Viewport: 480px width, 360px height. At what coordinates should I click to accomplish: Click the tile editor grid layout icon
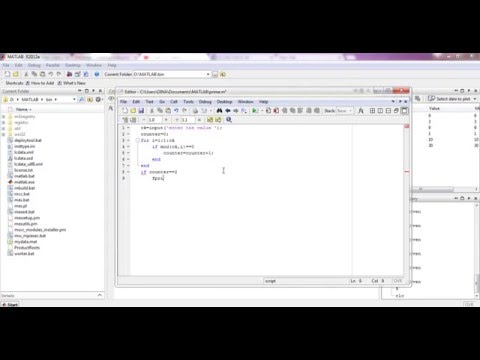tap(372, 111)
